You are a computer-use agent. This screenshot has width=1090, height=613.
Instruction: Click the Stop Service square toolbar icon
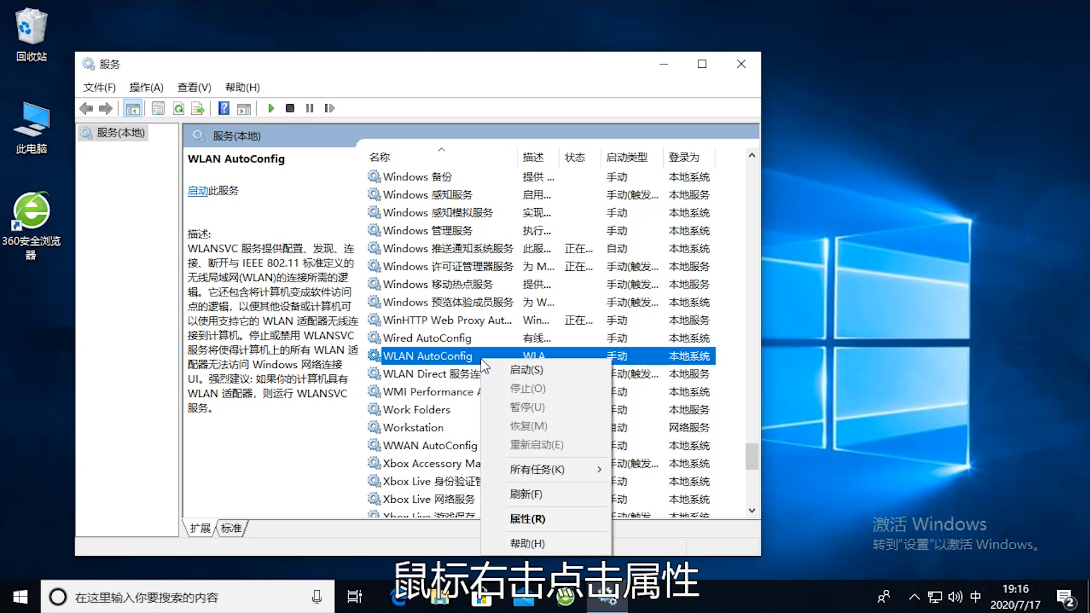tap(290, 108)
